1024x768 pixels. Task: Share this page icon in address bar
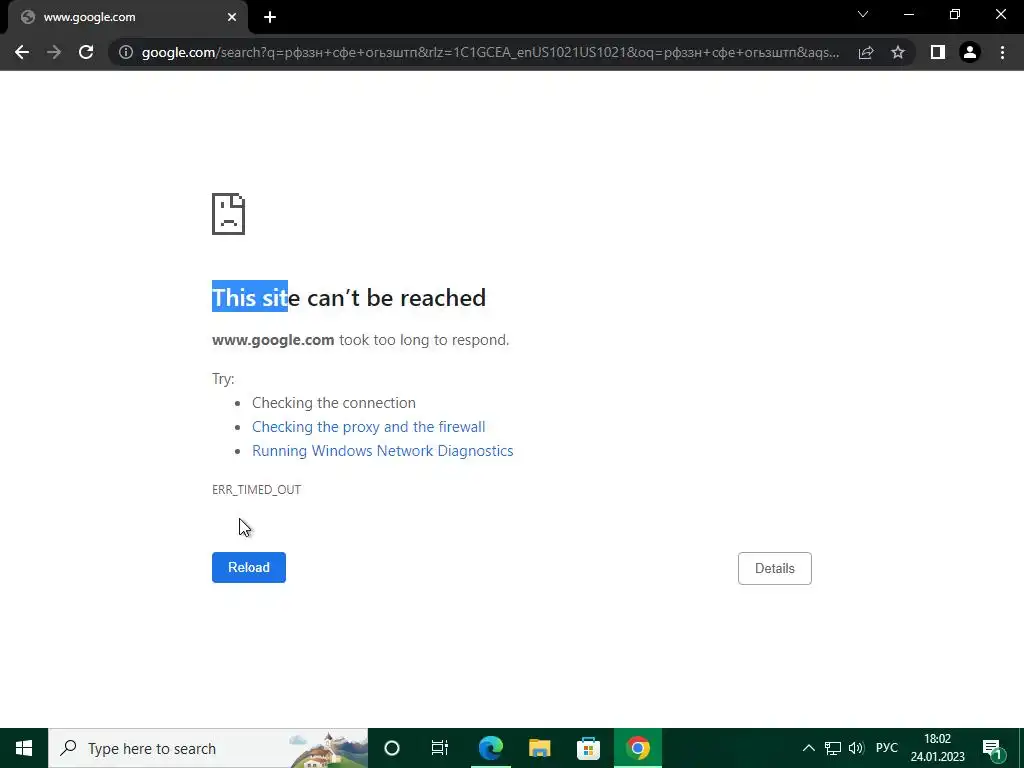click(866, 52)
